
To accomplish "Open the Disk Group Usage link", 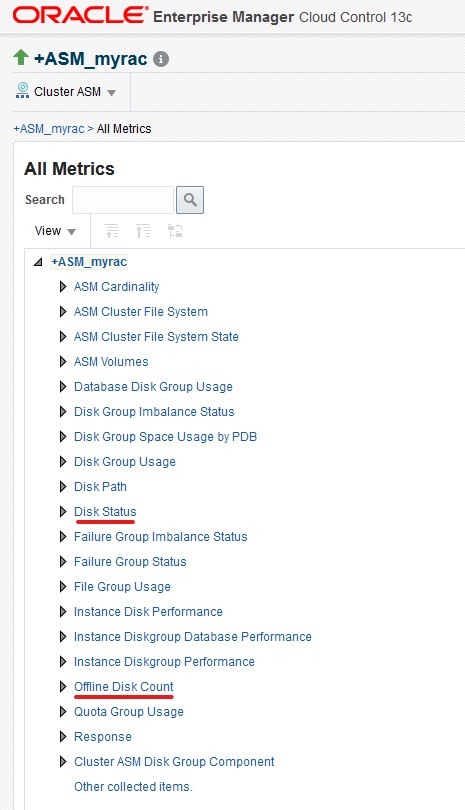I will click(x=125, y=461).
